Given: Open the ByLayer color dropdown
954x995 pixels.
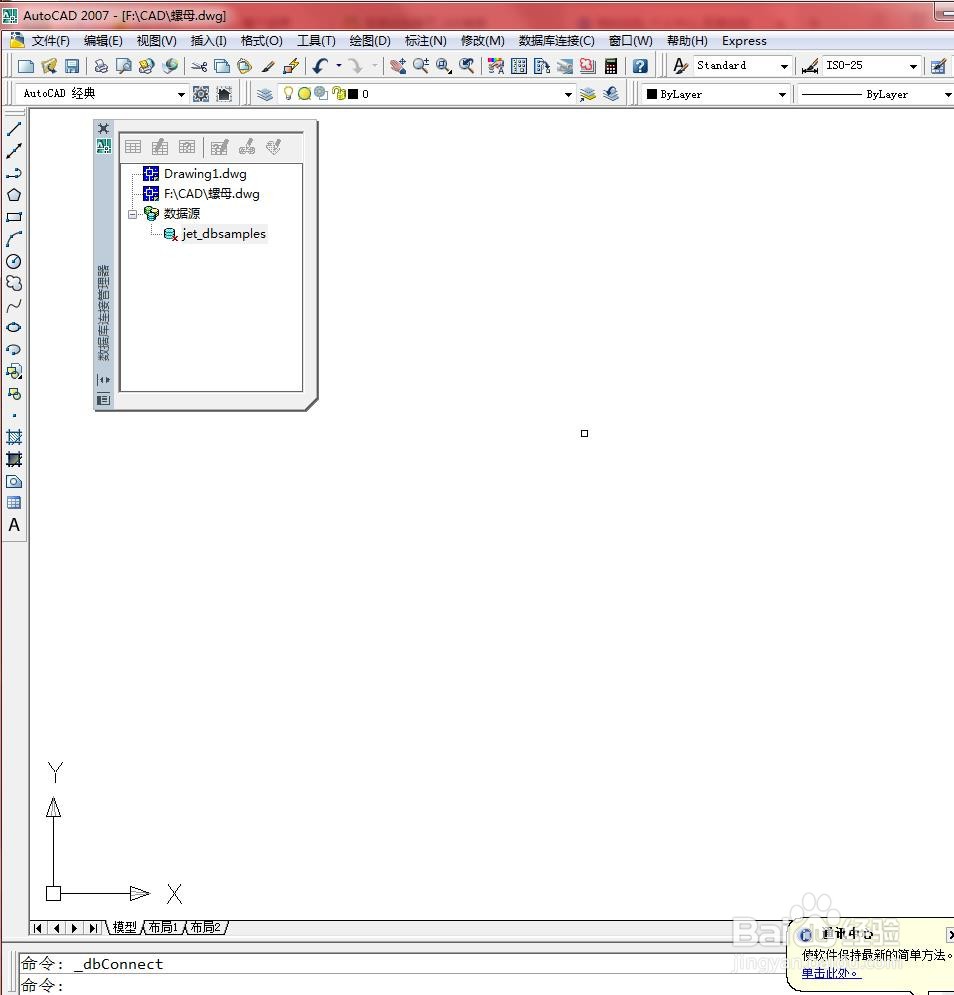Looking at the screenshot, I should click(x=782, y=95).
